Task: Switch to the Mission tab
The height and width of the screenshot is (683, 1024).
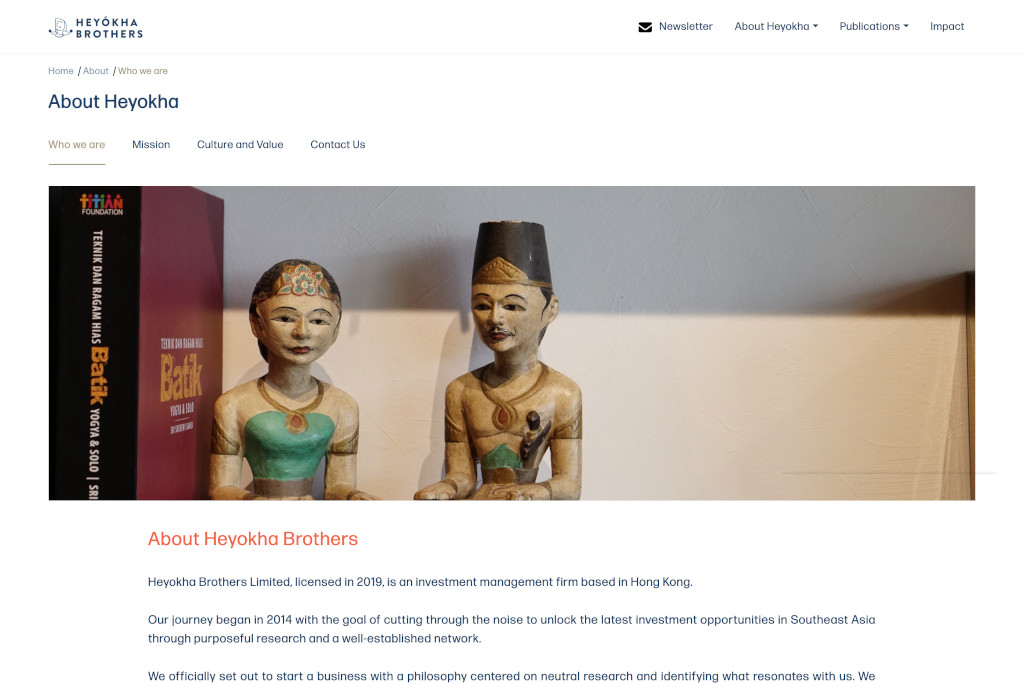Action: coord(151,144)
